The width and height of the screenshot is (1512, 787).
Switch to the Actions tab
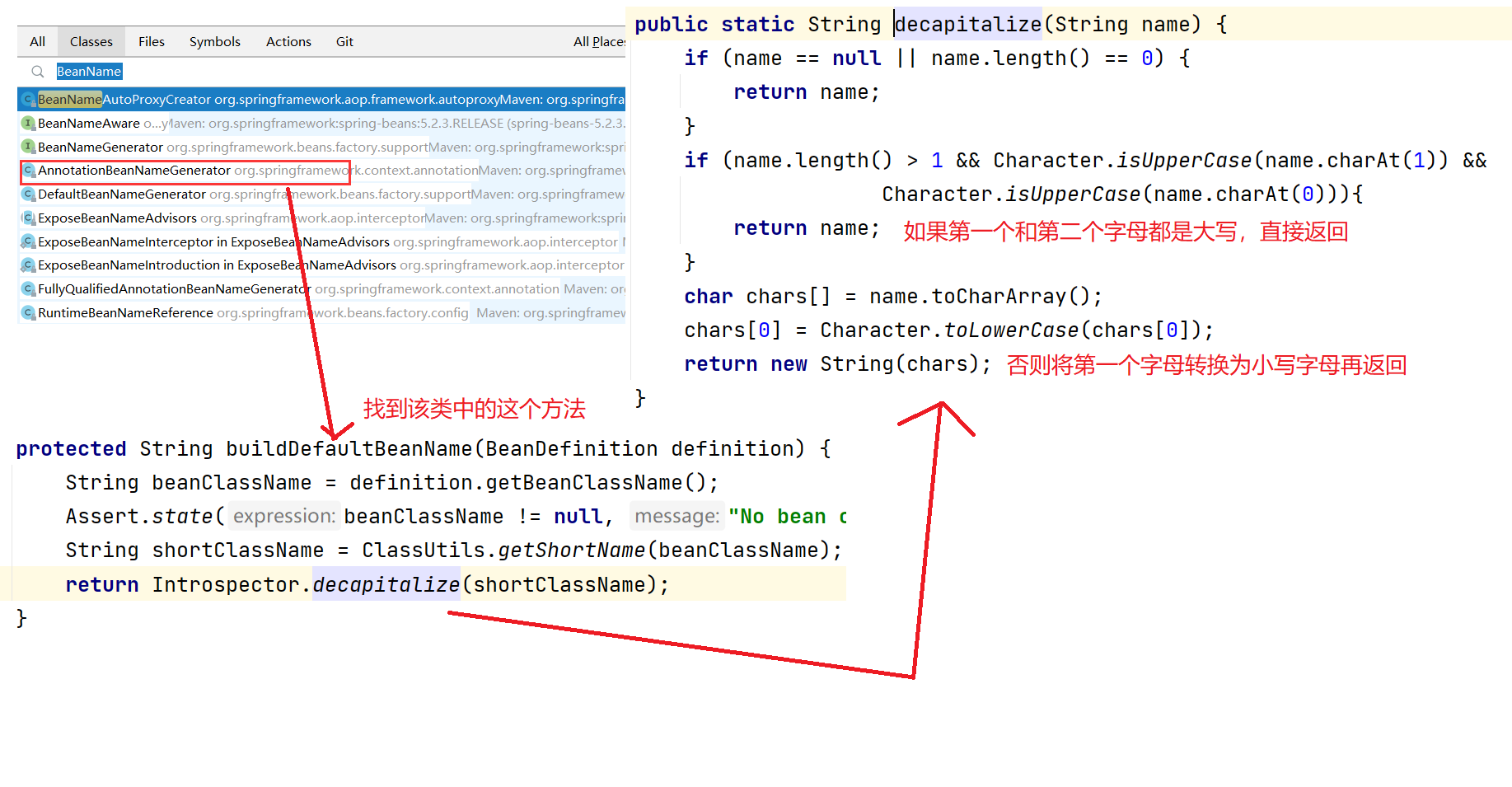pyautogui.click(x=288, y=41)
